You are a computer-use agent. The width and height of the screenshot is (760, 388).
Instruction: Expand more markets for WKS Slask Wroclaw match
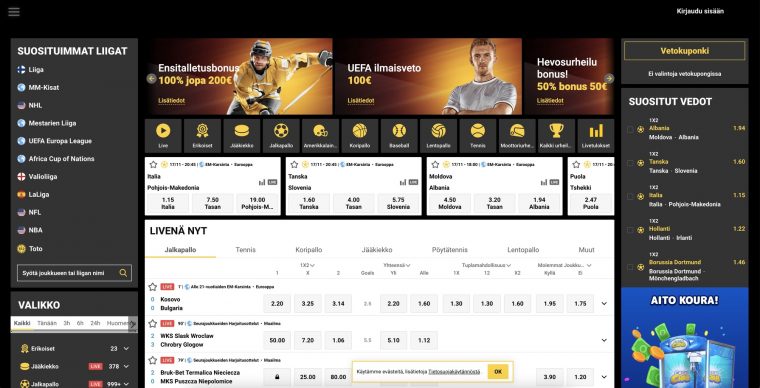(604, 340)
